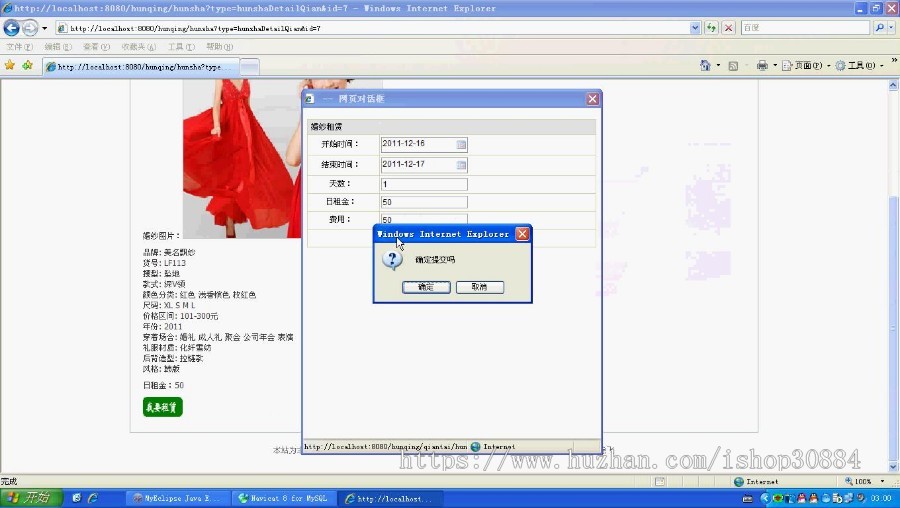The height and width of the screenshot is (508, 900).
Task: Click 确定 in the confirm dialog
Action: point(426,287)
